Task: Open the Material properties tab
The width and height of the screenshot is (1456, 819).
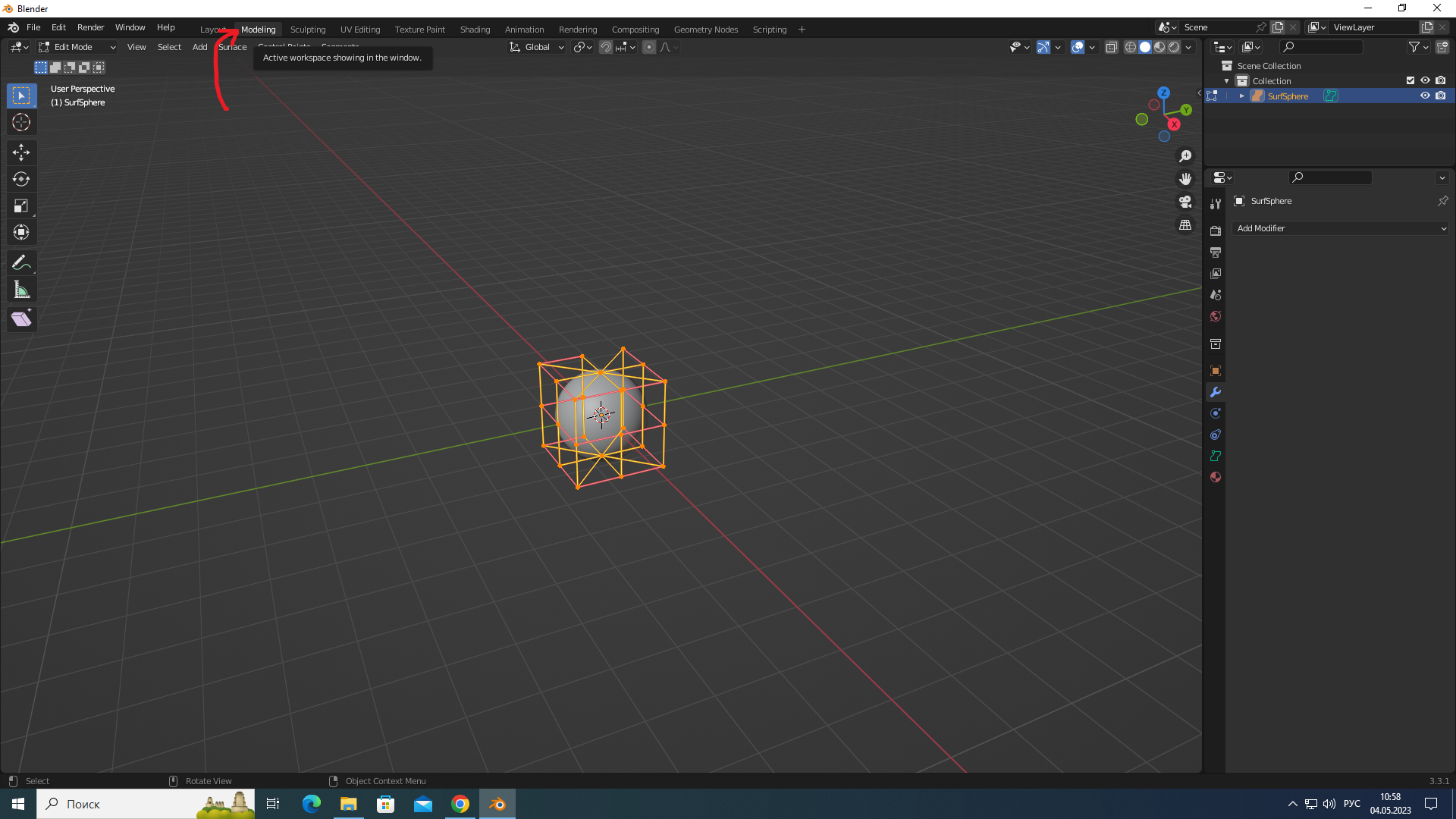Action: 1216,477
